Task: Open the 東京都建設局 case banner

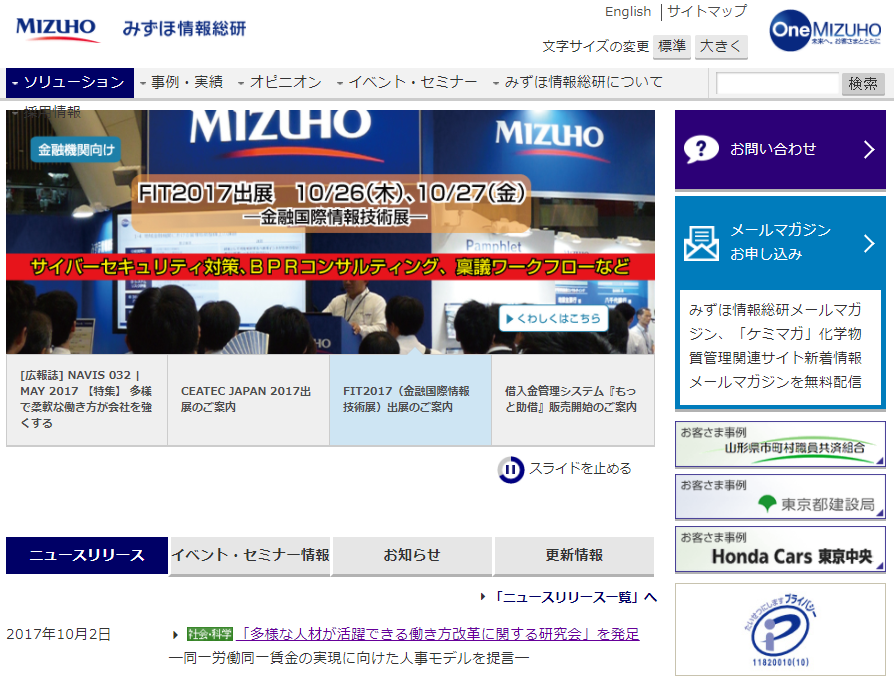Action: (780, 496)
